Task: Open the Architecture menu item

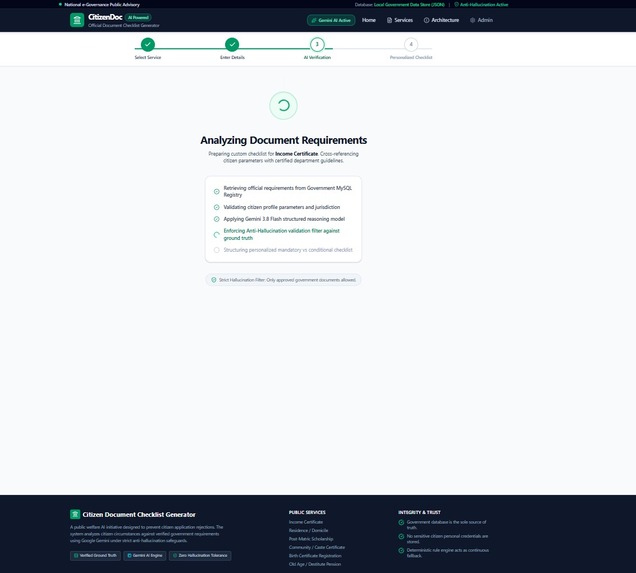Action: [x=441, y=20]
